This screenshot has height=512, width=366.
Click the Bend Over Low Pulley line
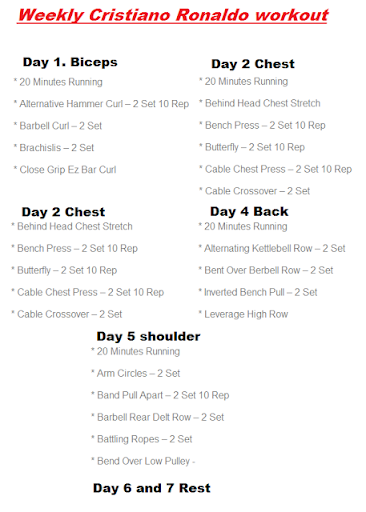coord(143,461)
